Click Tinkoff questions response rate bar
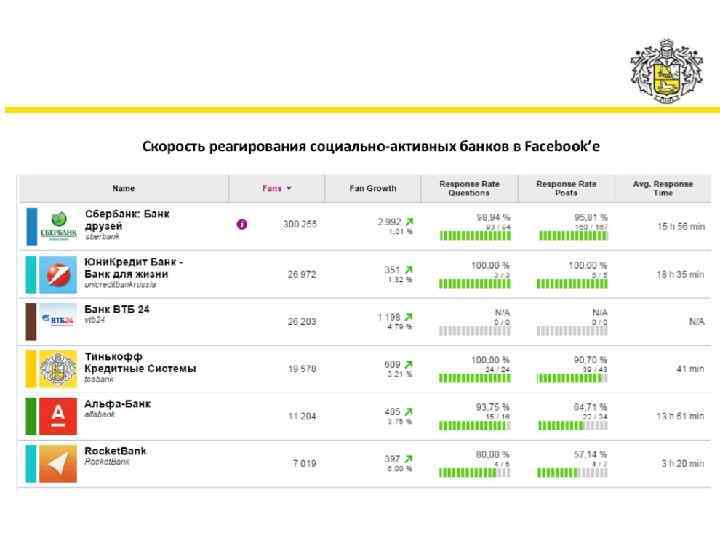 474,378
